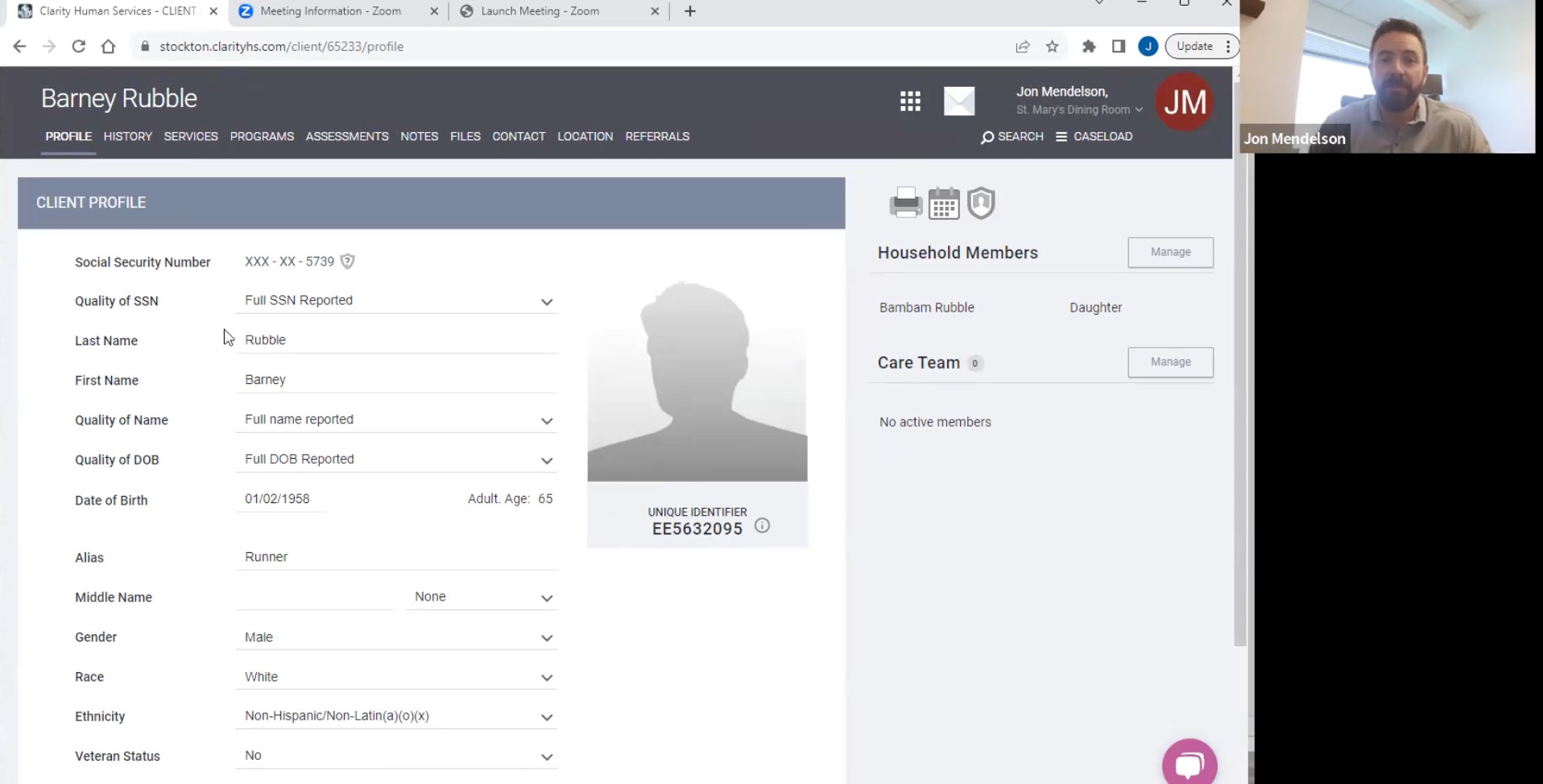This screenshot has height=784, width=1543.
Task: Open the calendar icon beside printer
Action: click(944, 203)
